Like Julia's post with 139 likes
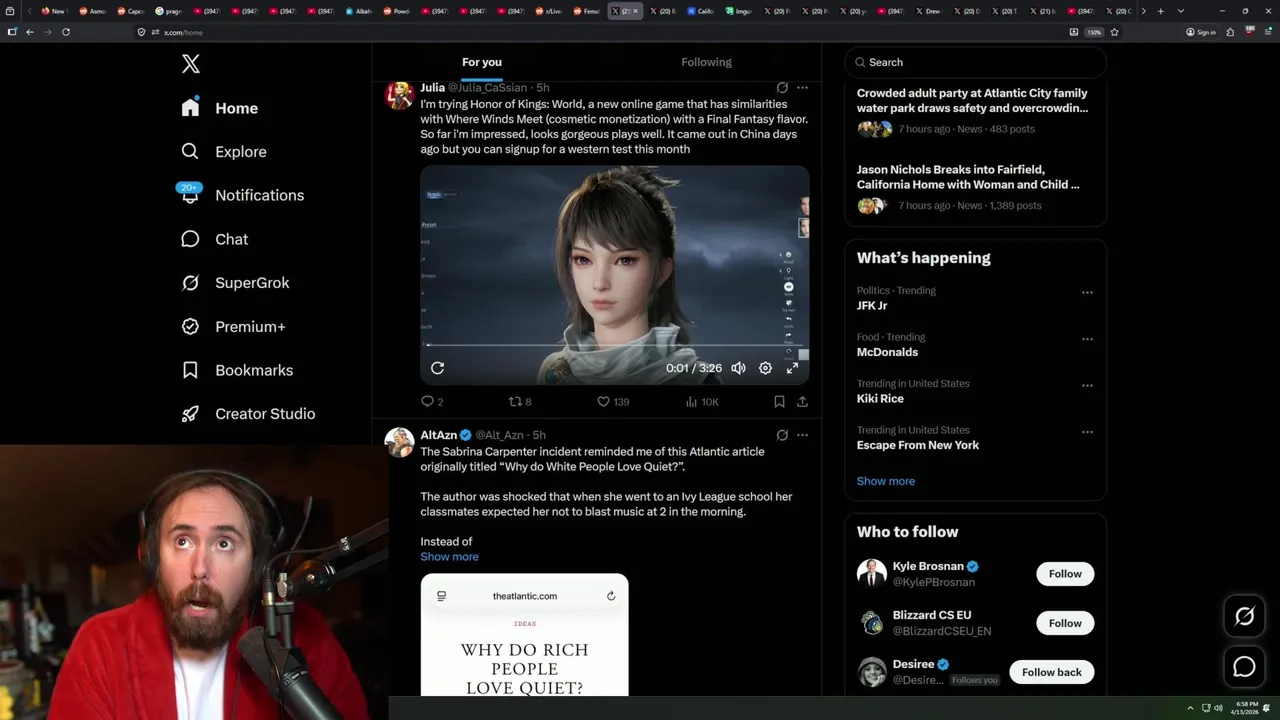The height and width of the screenshot is (720, 1280). point(613,402)
